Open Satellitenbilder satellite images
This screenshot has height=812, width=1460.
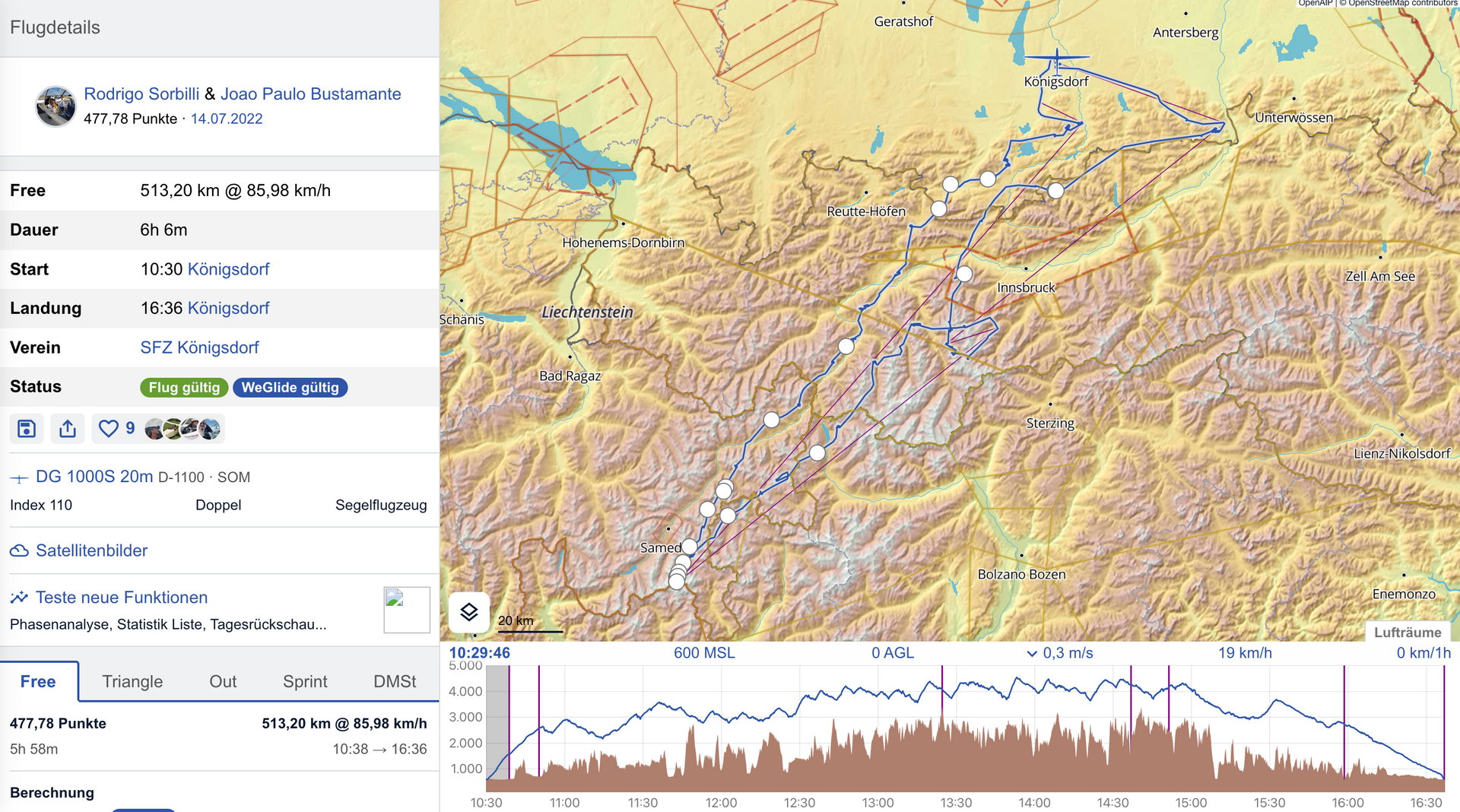pyautogui.click(x=92, y=550)
